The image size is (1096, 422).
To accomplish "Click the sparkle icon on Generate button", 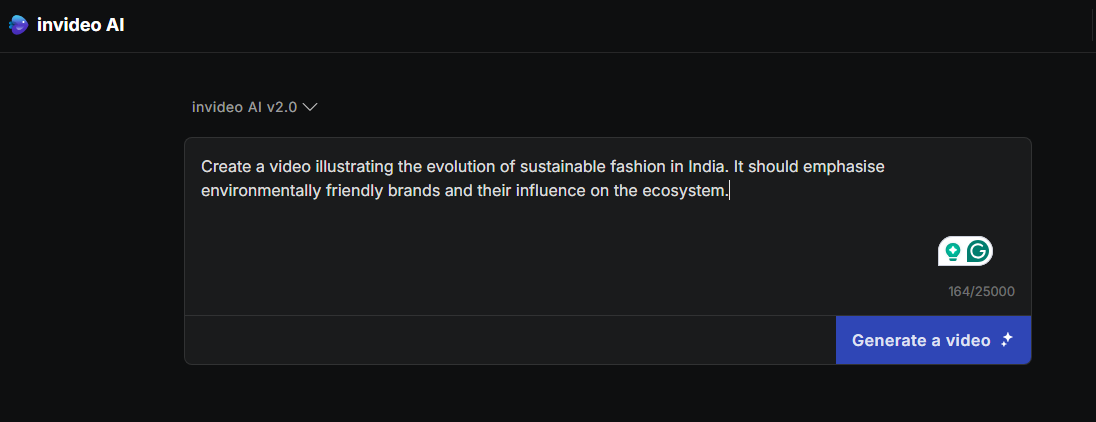I will 1007,340.
